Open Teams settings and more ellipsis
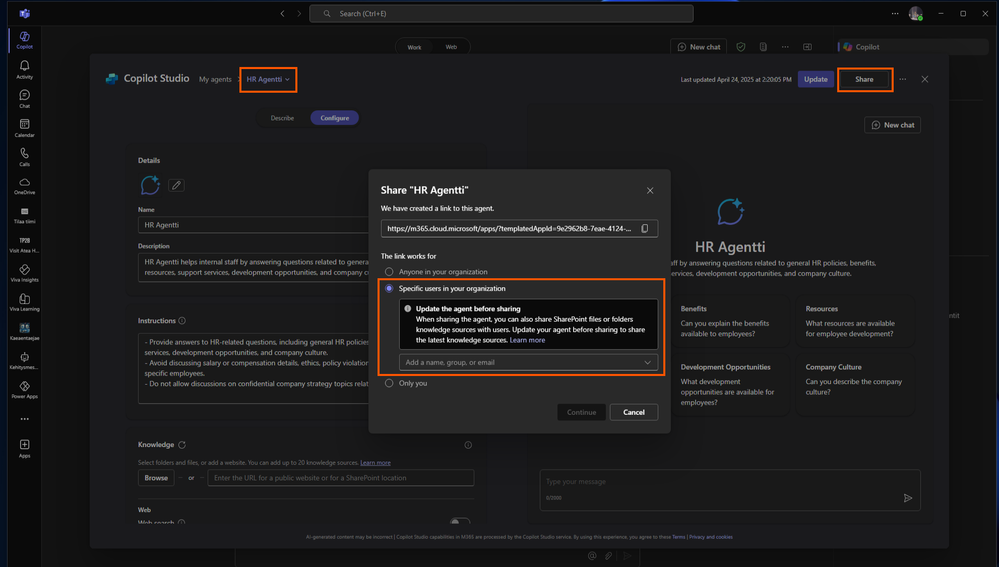This screenshot has height=567, width=999. [895, 13]
